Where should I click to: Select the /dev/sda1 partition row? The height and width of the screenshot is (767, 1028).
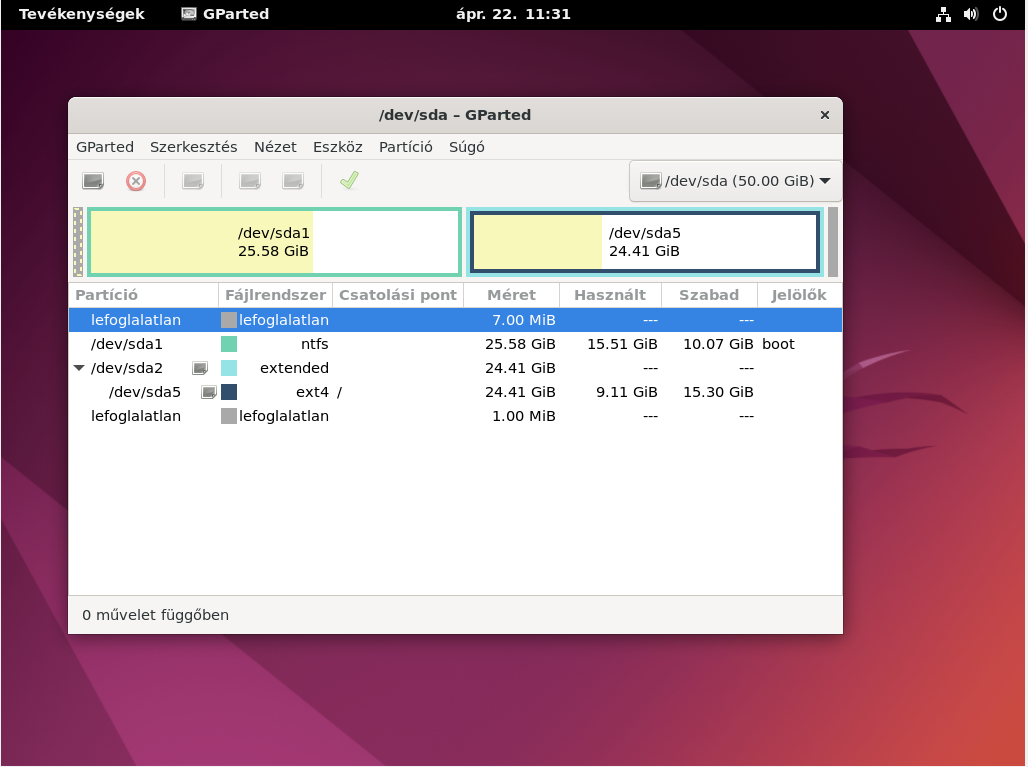click(455, 344)
